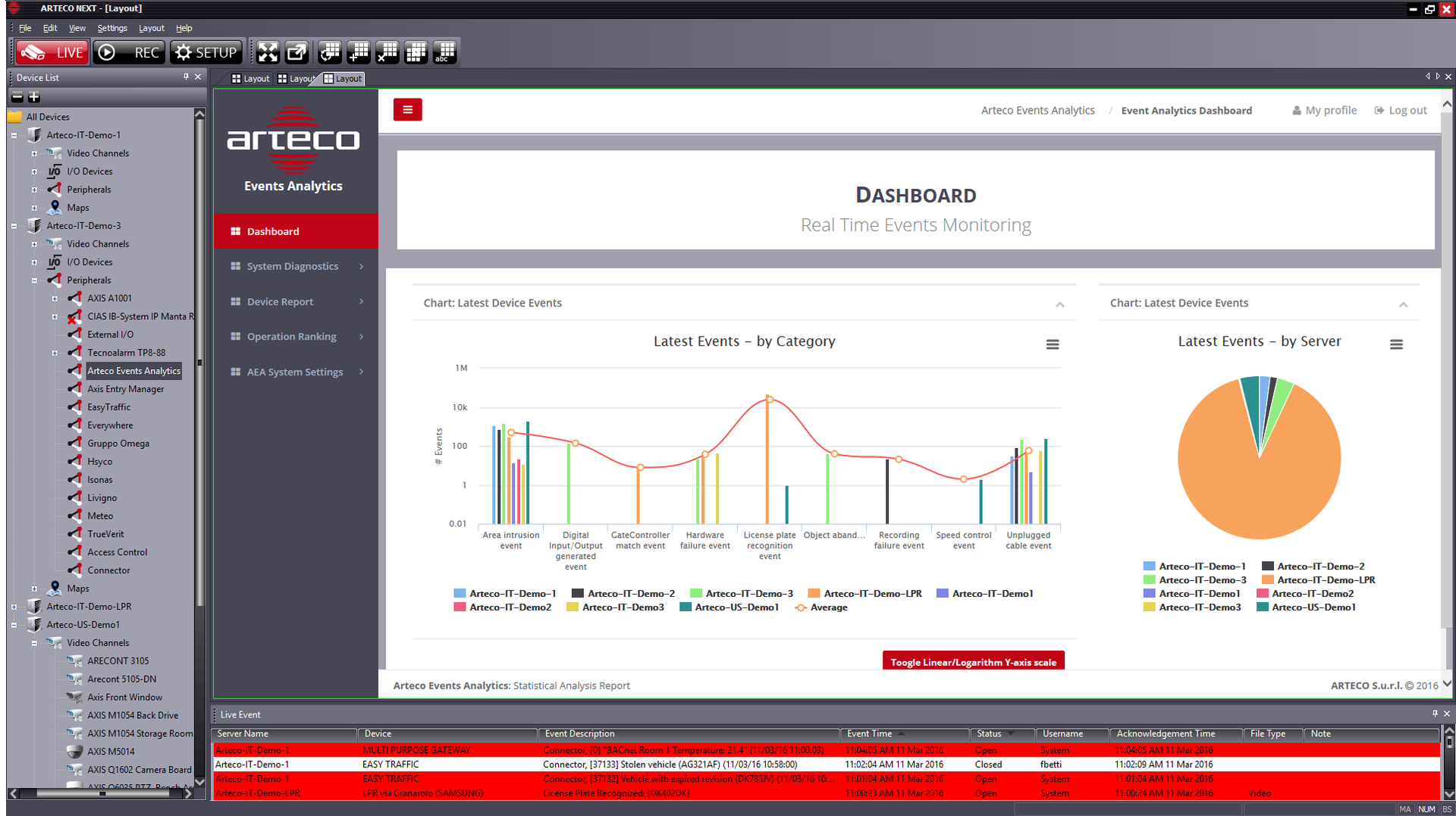Click the fullscreen expand toolbar icon
The height and width of the screenshot is (816, 1456).
pyautogui.click(x=267, y=52)
